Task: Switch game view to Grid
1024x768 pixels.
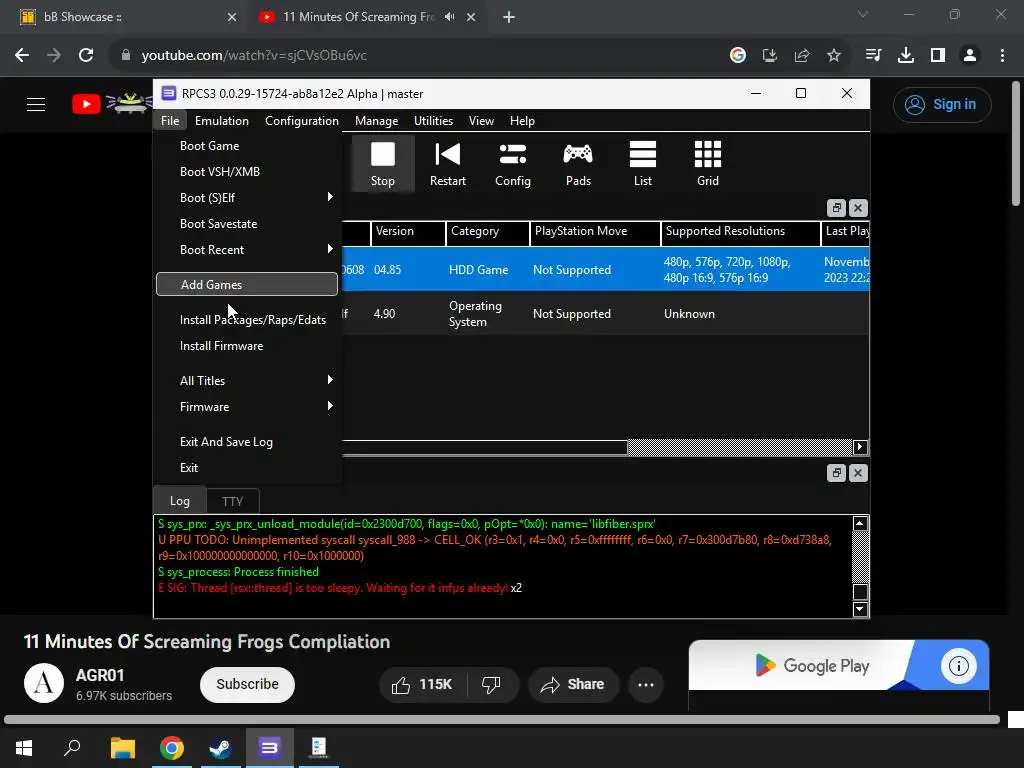Action: (x=708, y=164)
